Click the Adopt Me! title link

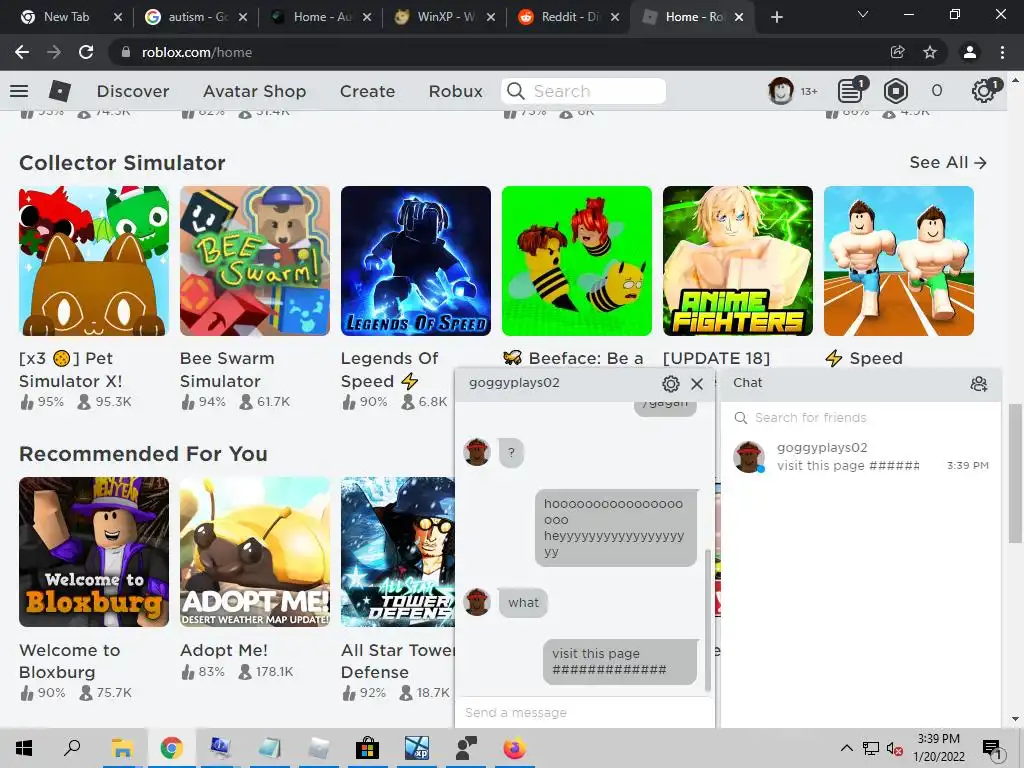pos(223,650)
